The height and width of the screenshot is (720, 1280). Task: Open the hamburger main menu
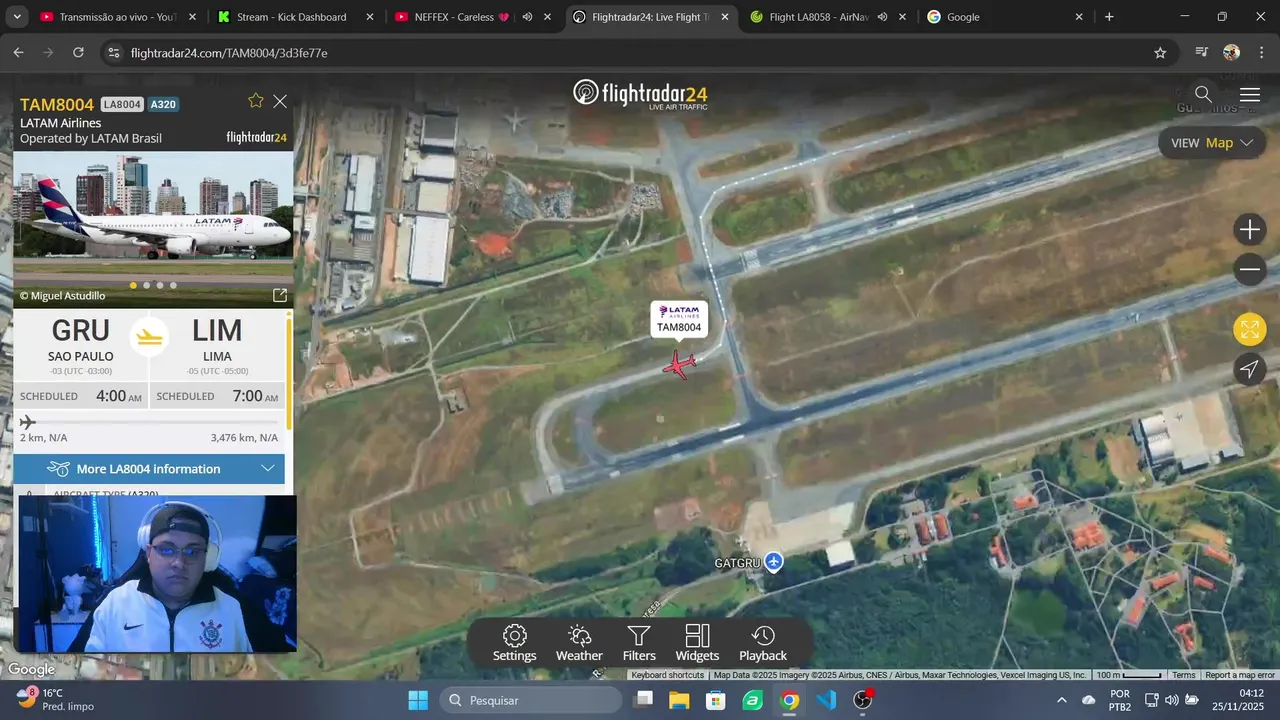[1250, 95]
